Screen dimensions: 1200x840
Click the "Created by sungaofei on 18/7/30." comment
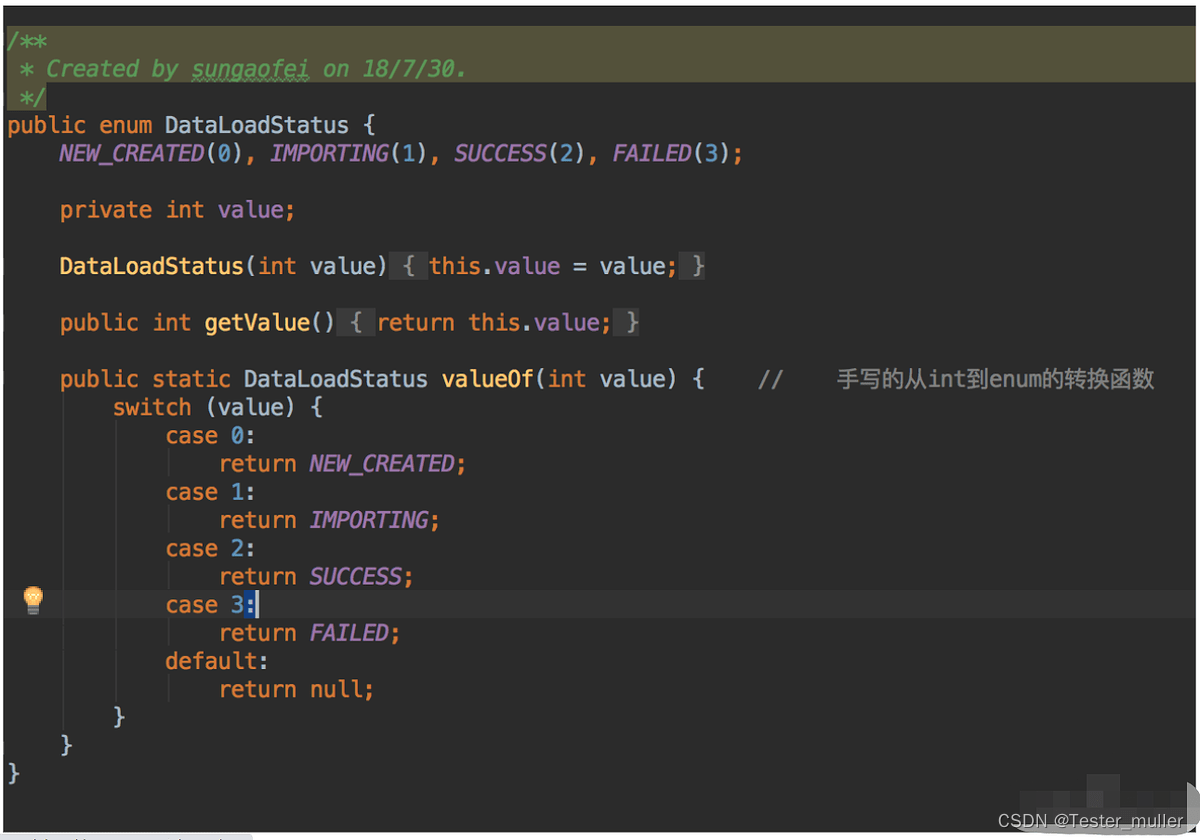click(256, 69)
